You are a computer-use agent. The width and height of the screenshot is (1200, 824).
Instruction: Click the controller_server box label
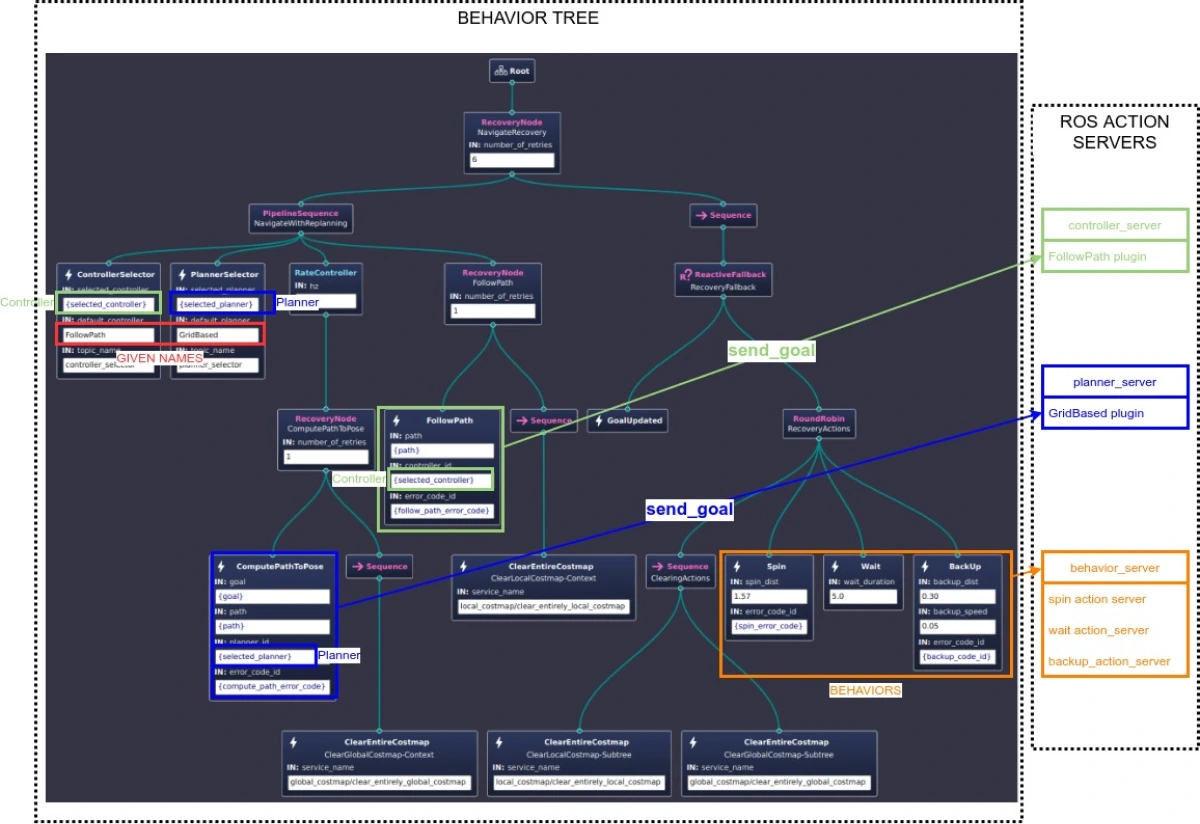coord(1114,226)
